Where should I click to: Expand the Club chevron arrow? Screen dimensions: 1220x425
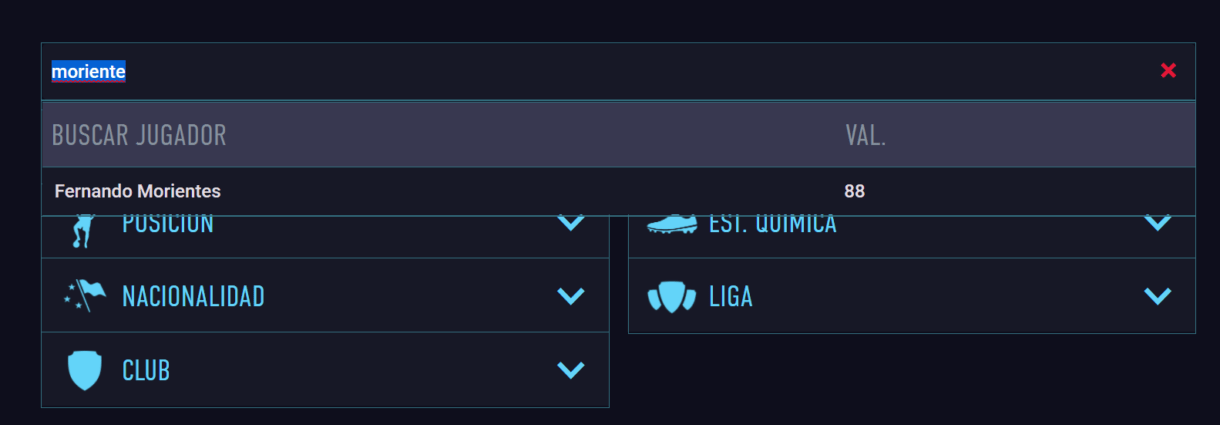pos(570,370)
